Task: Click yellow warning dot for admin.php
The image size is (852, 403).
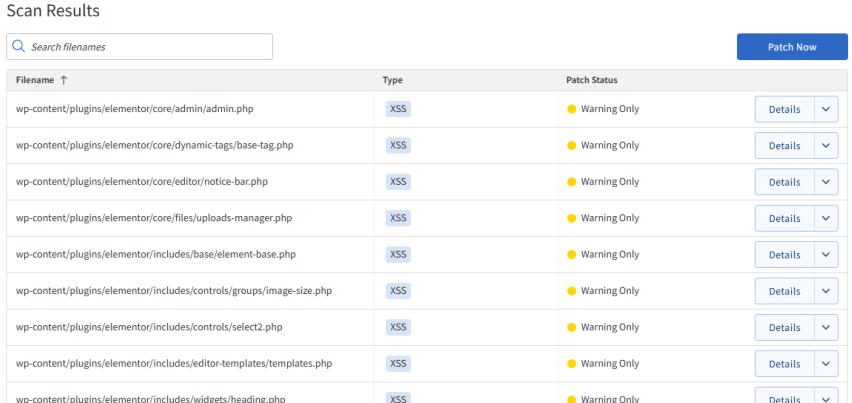Action: tap(572, 109)
